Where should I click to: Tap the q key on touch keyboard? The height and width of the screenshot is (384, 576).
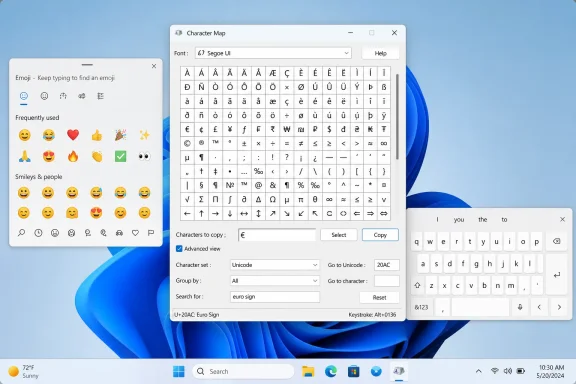pos(417,242)
